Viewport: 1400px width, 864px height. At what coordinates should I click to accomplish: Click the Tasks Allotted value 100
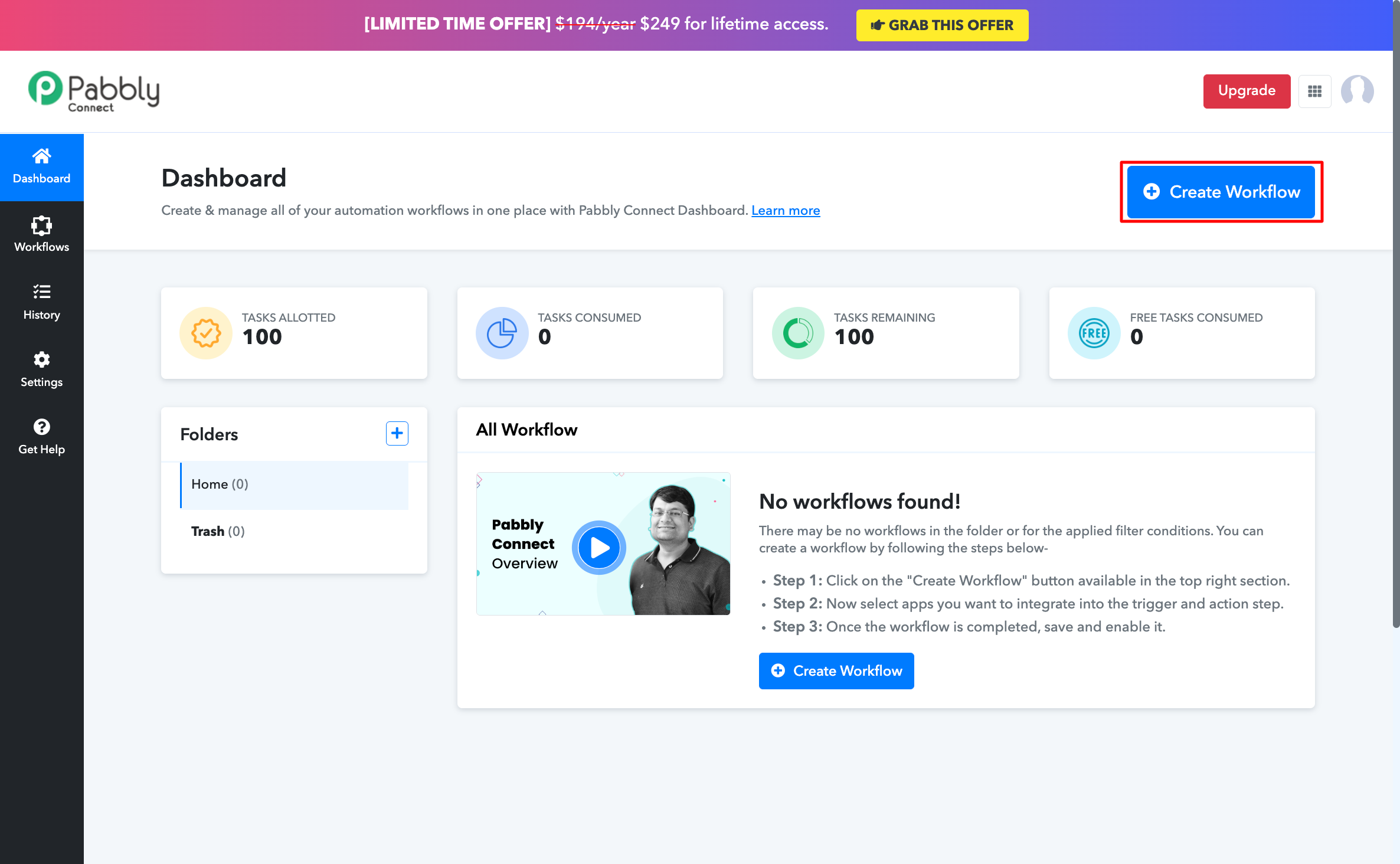click(x=262, y=337)
